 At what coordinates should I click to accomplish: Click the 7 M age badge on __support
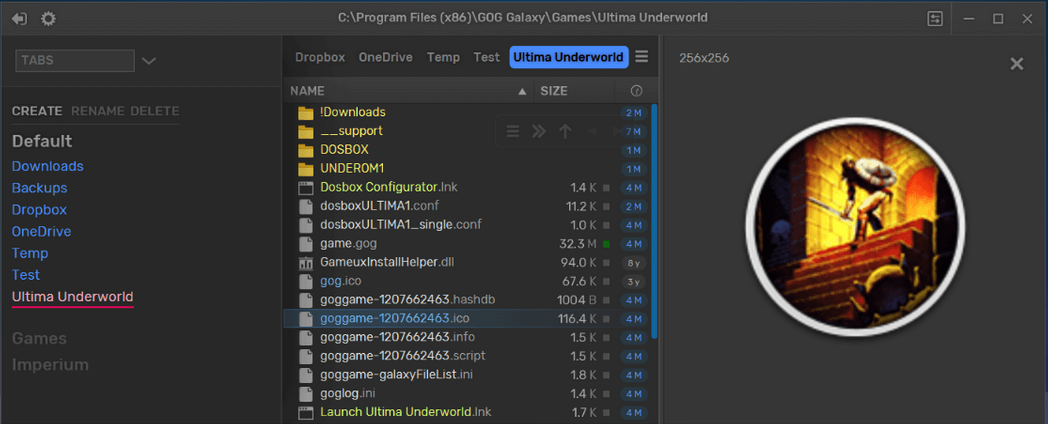tap(633, 132)
